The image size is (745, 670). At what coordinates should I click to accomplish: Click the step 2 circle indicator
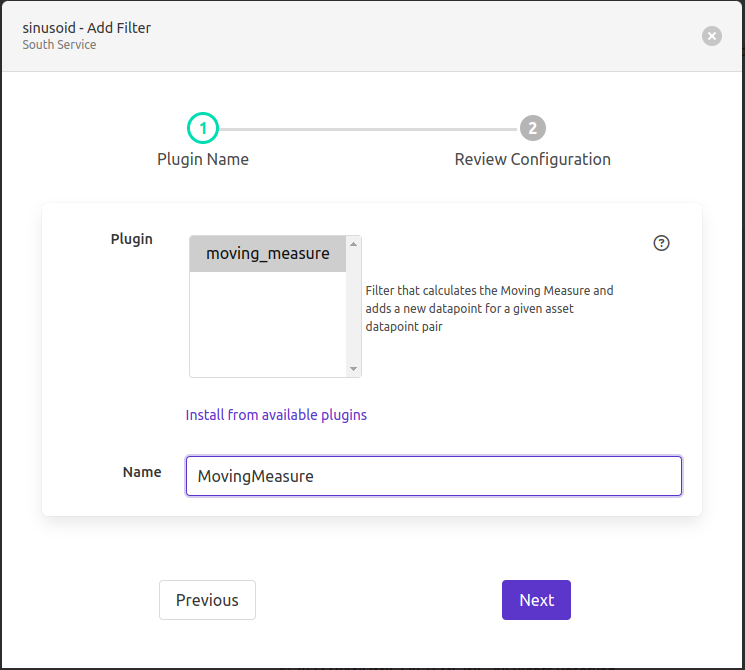532,128
